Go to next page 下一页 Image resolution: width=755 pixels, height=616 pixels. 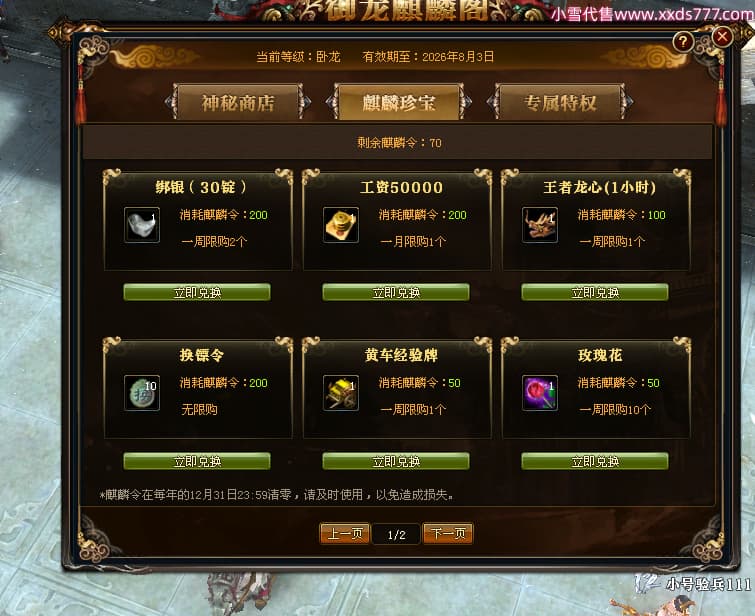448,534
